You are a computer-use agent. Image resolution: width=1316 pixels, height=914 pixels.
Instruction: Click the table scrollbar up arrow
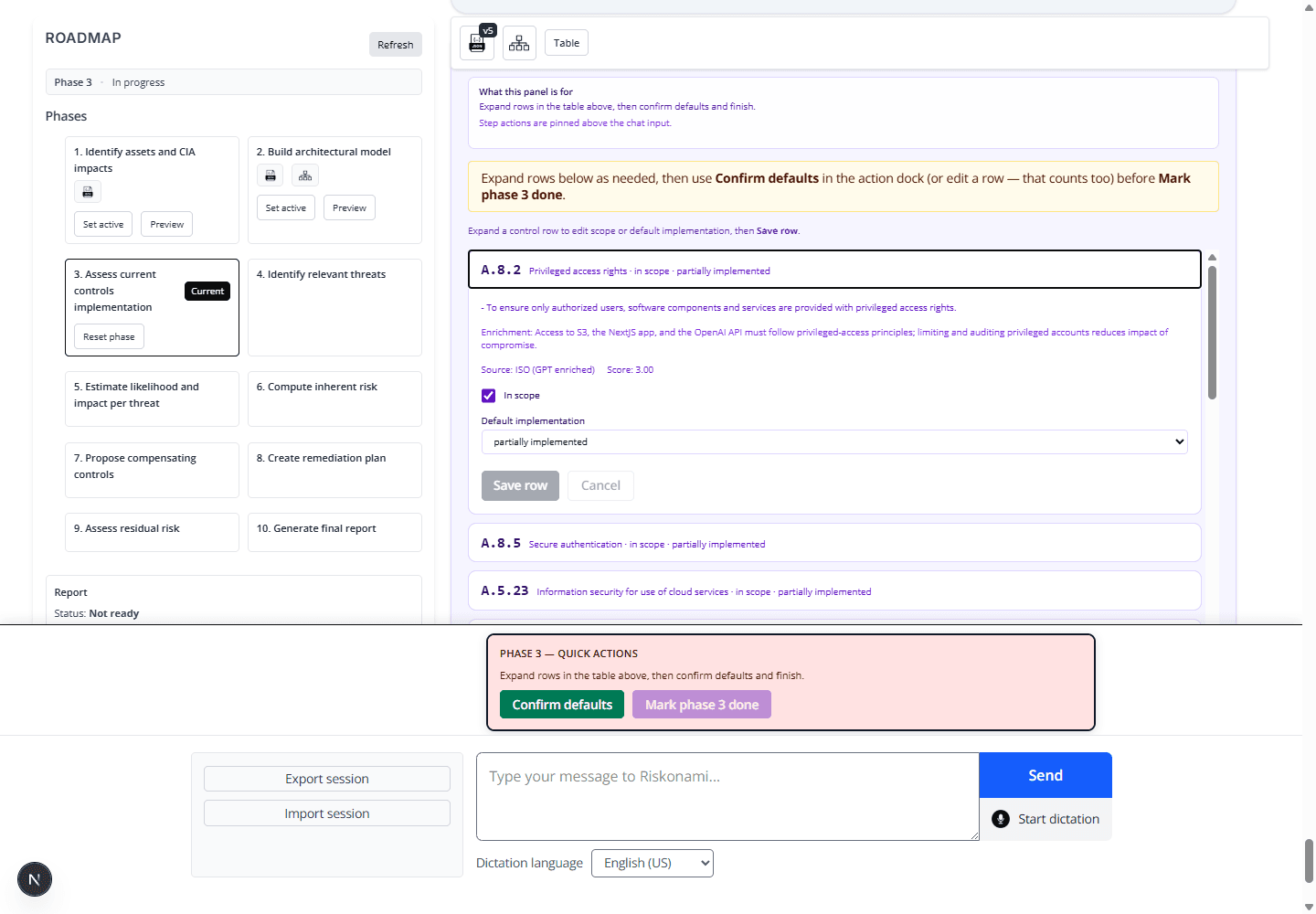click(x=1212, y=258)
